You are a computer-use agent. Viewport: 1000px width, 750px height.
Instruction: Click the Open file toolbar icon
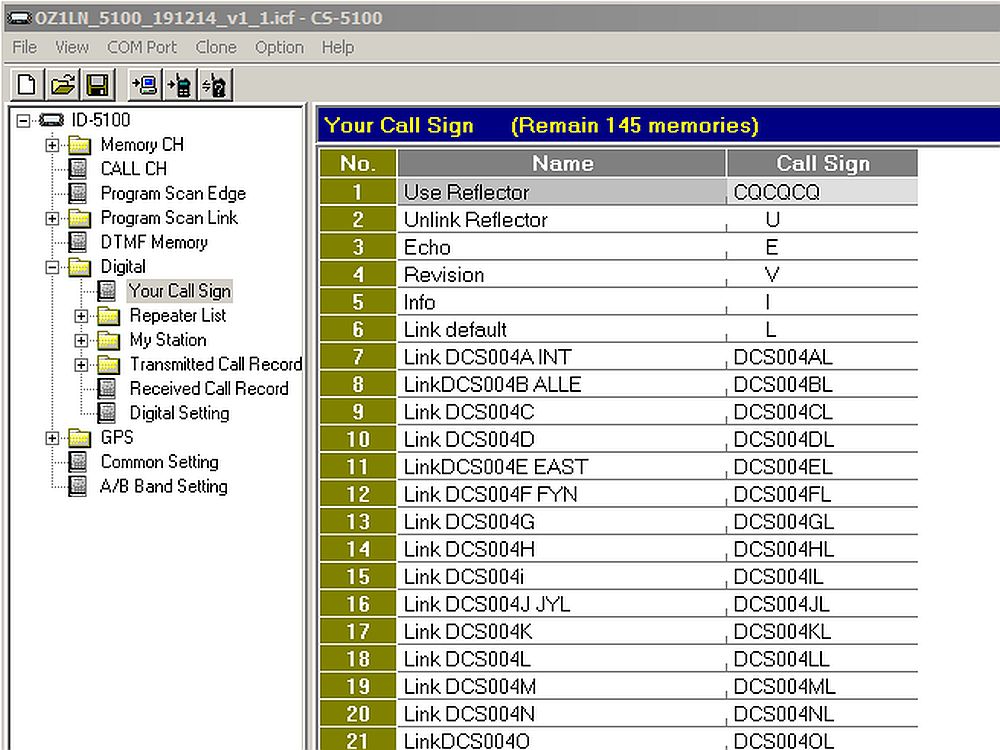(x=62, y=84)
